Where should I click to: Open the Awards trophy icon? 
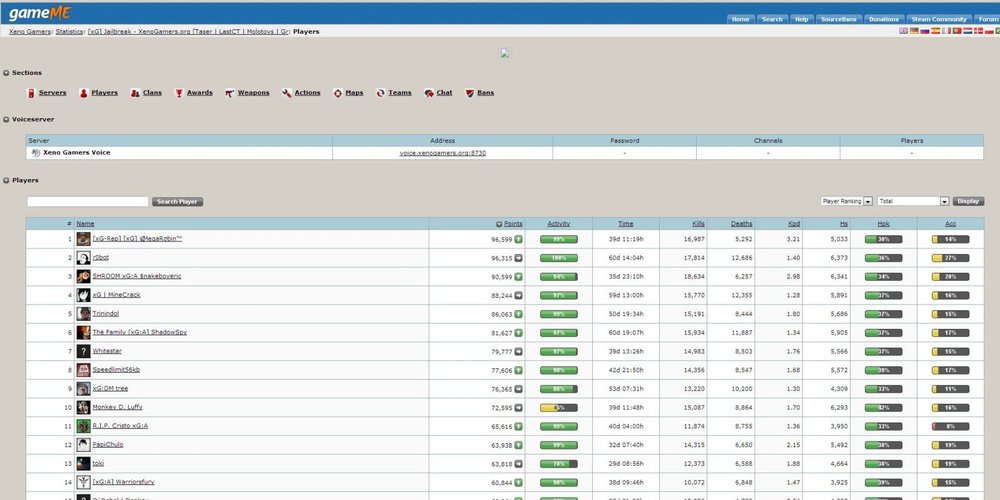click(x=179, y=93)
